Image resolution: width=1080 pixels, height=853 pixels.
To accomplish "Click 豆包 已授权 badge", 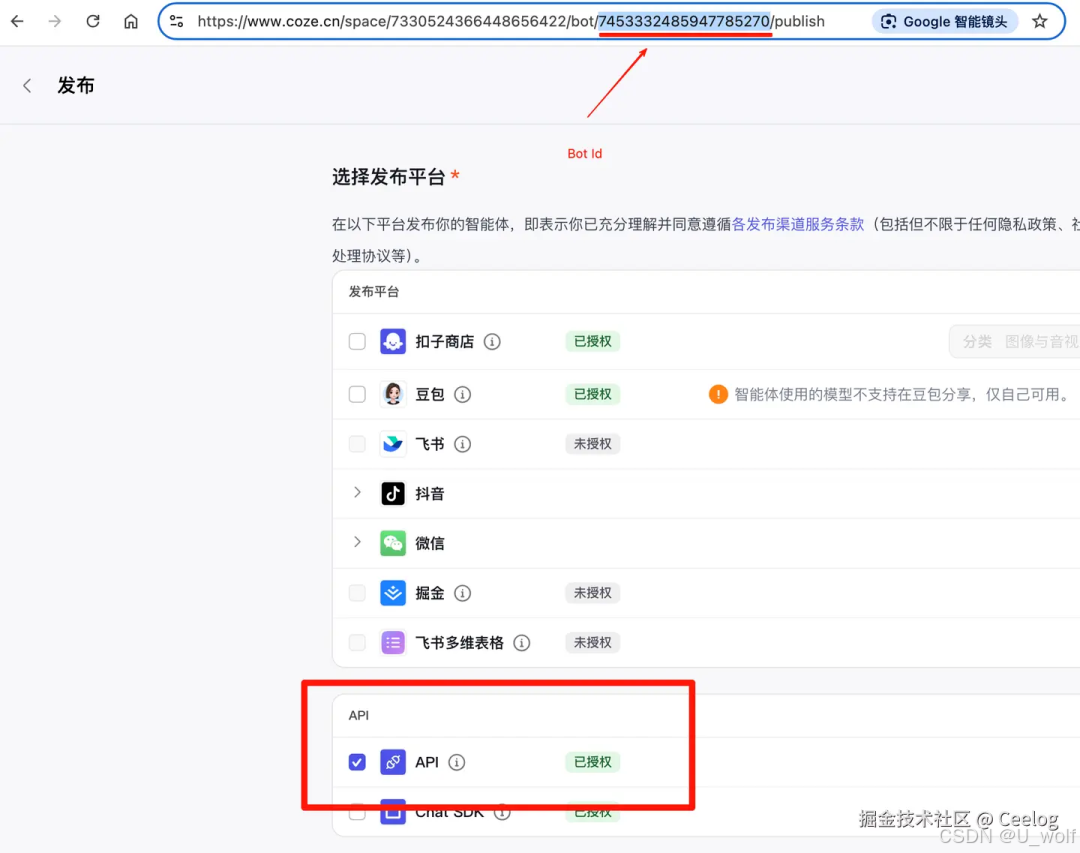I will click(x=592, y=394).
